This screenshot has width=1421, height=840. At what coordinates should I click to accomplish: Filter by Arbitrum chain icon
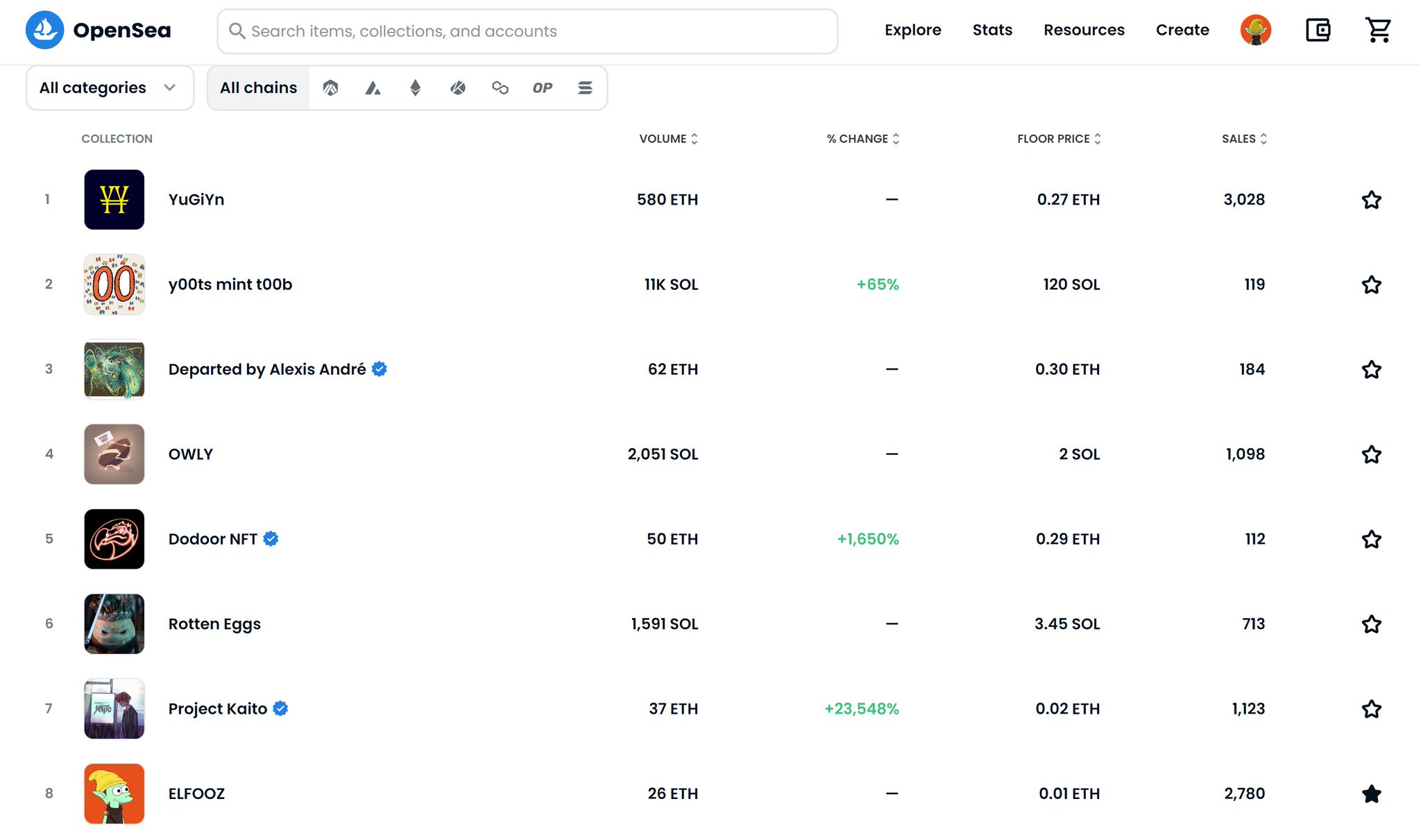coord(330,88)
